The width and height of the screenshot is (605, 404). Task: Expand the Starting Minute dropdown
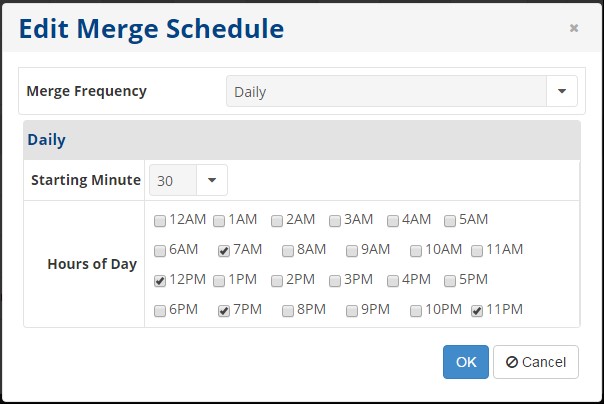[212, 181]
